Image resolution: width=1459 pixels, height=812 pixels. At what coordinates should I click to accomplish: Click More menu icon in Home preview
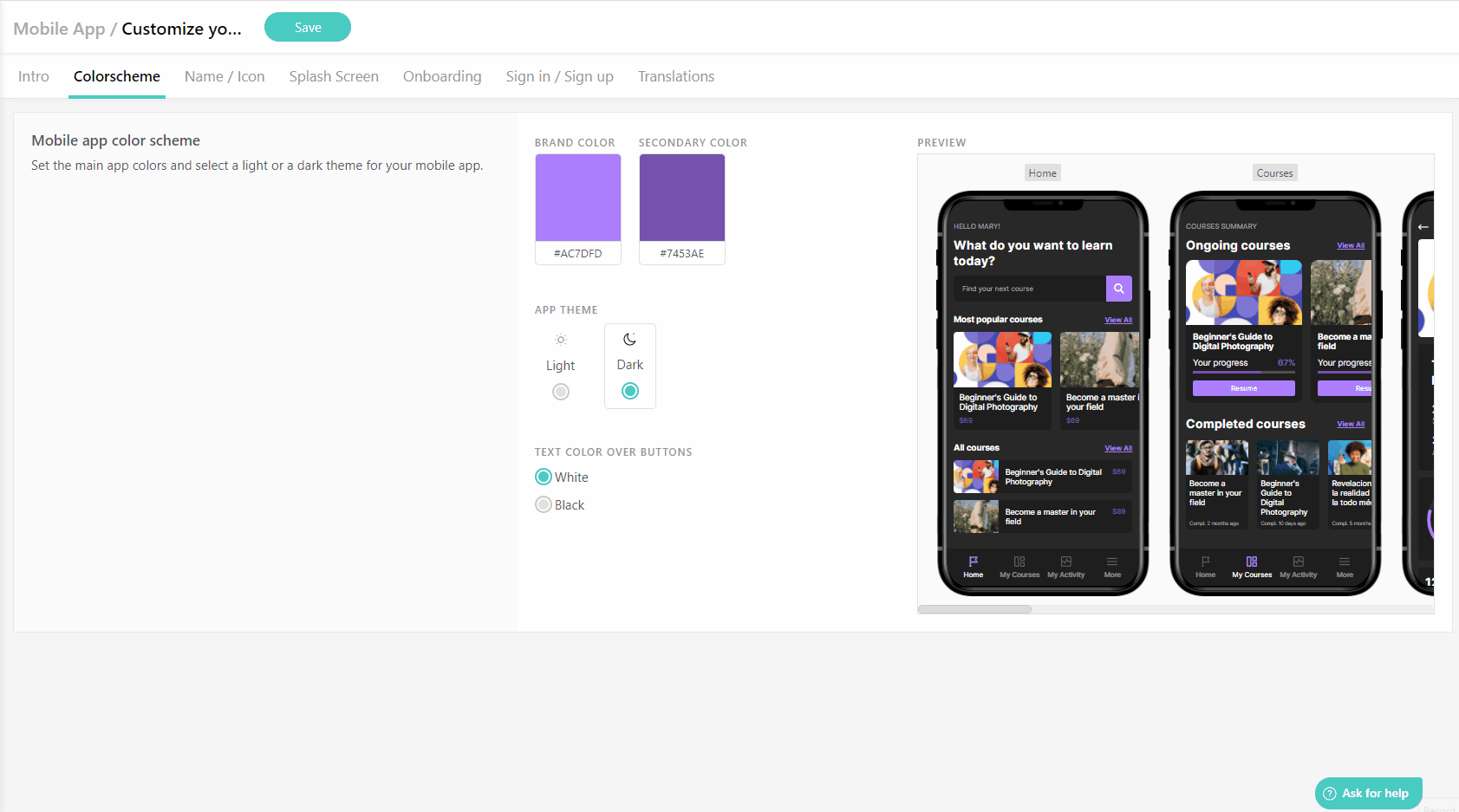click(1112, 562)
